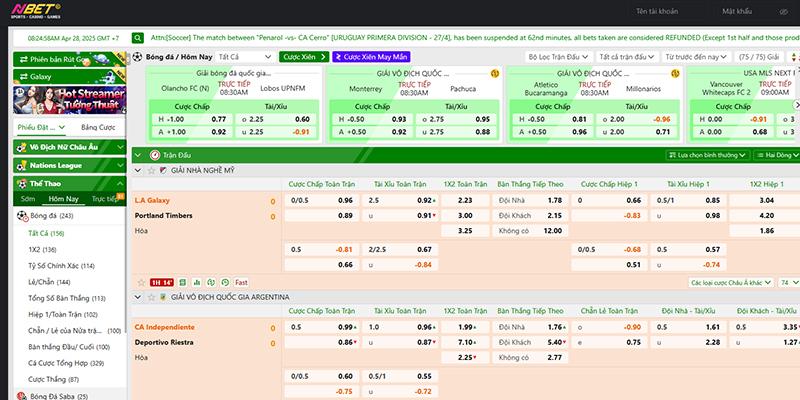
Task: Click Cược Xiên button
Action: [x=304, y=57]
